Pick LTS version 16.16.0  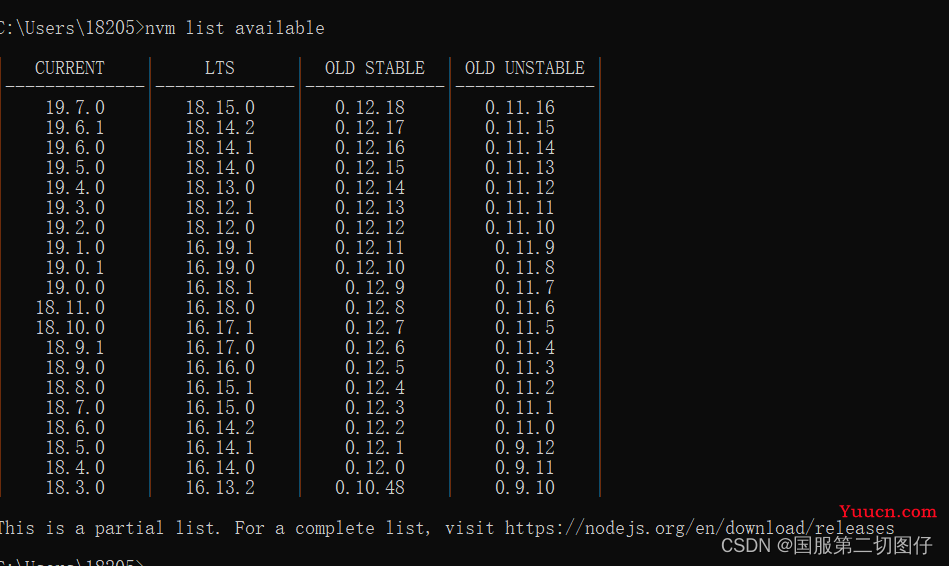pyautogui.click(x=220, y=367)
